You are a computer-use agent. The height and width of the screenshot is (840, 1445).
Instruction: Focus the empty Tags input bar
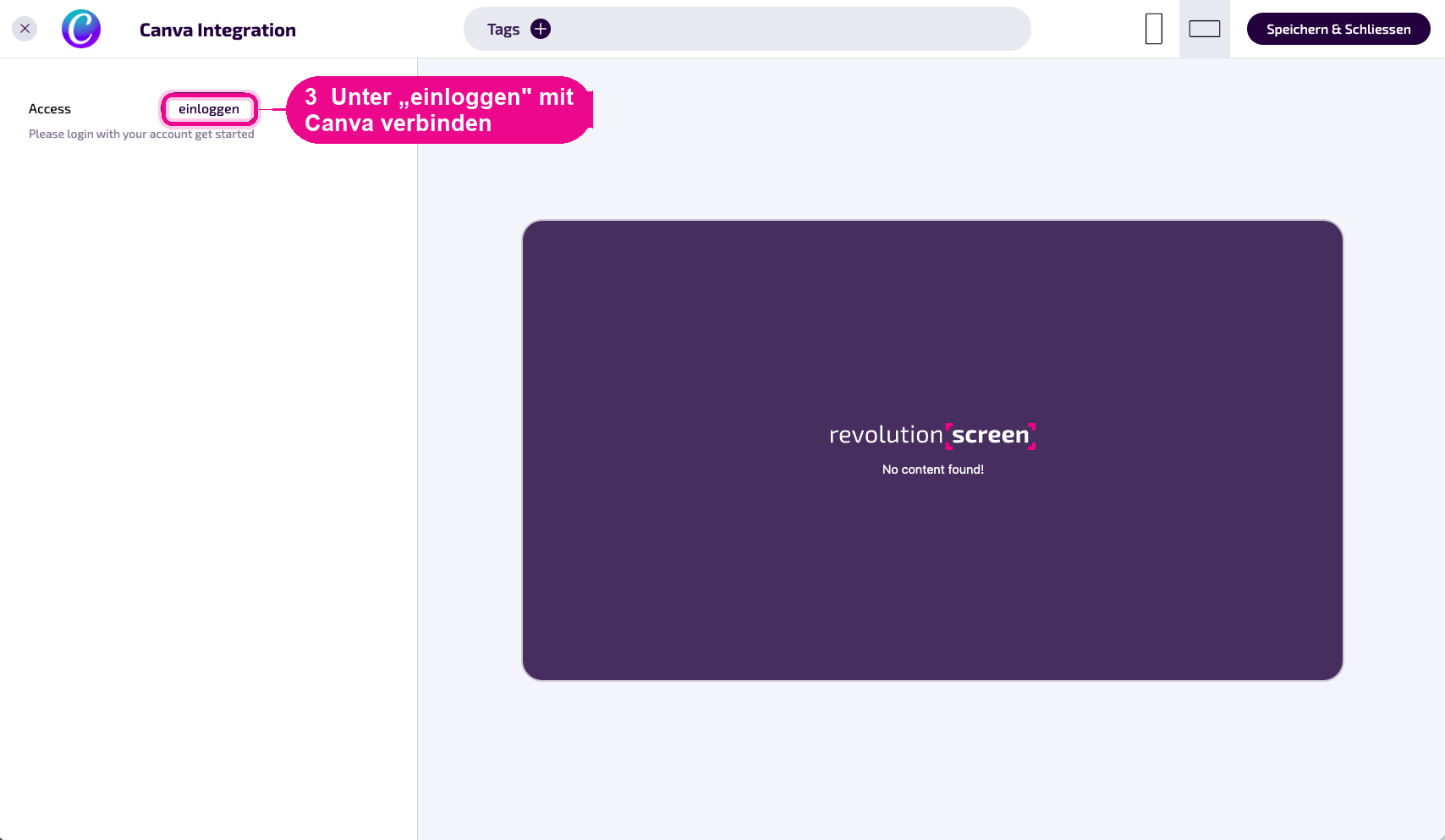point(787,29)
